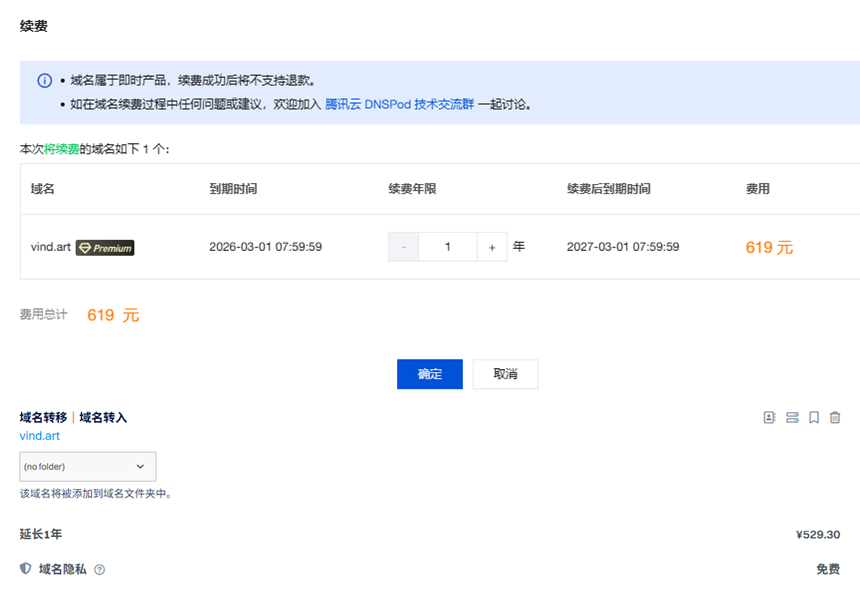
Task: Open the (no folder) dropdown
Action: (x=88, y=467)
